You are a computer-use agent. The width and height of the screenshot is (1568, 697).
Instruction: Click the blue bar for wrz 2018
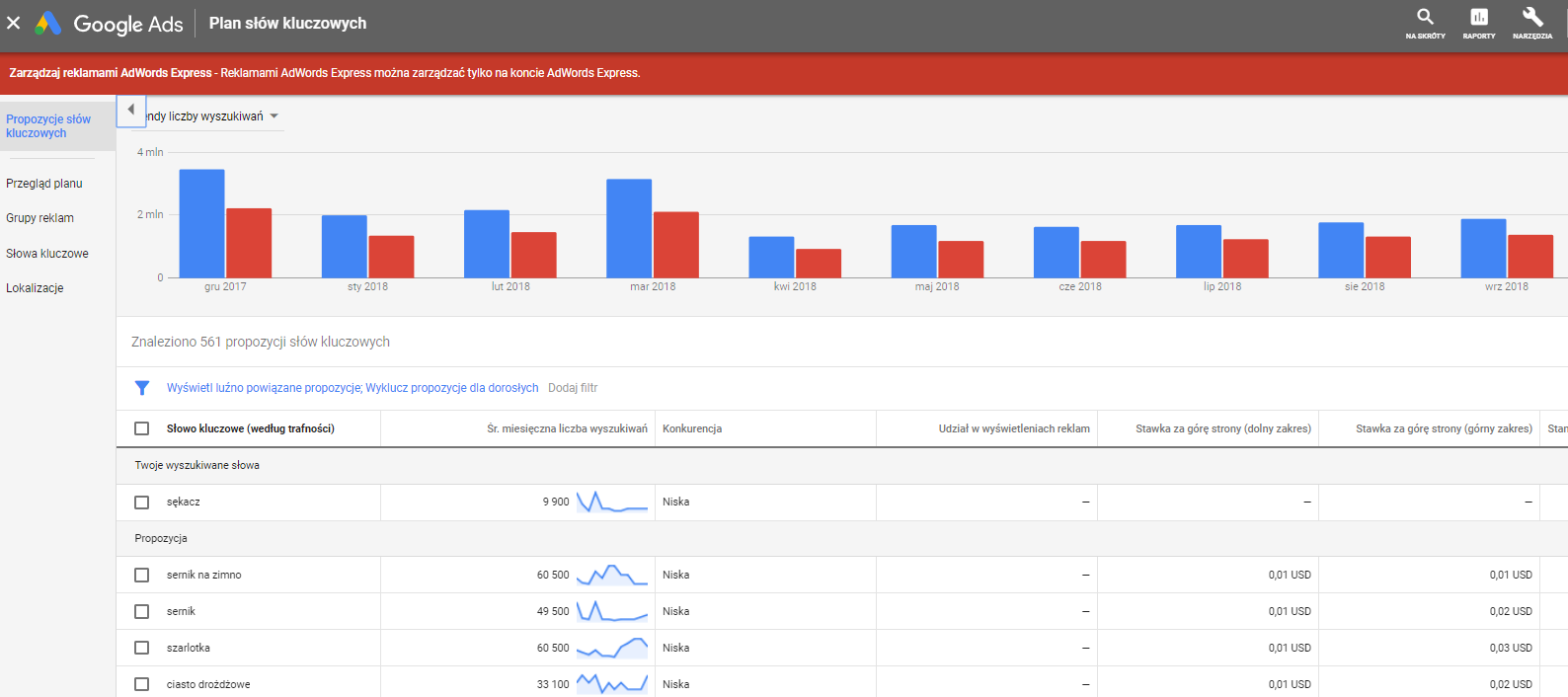(x=1483, y=248)
